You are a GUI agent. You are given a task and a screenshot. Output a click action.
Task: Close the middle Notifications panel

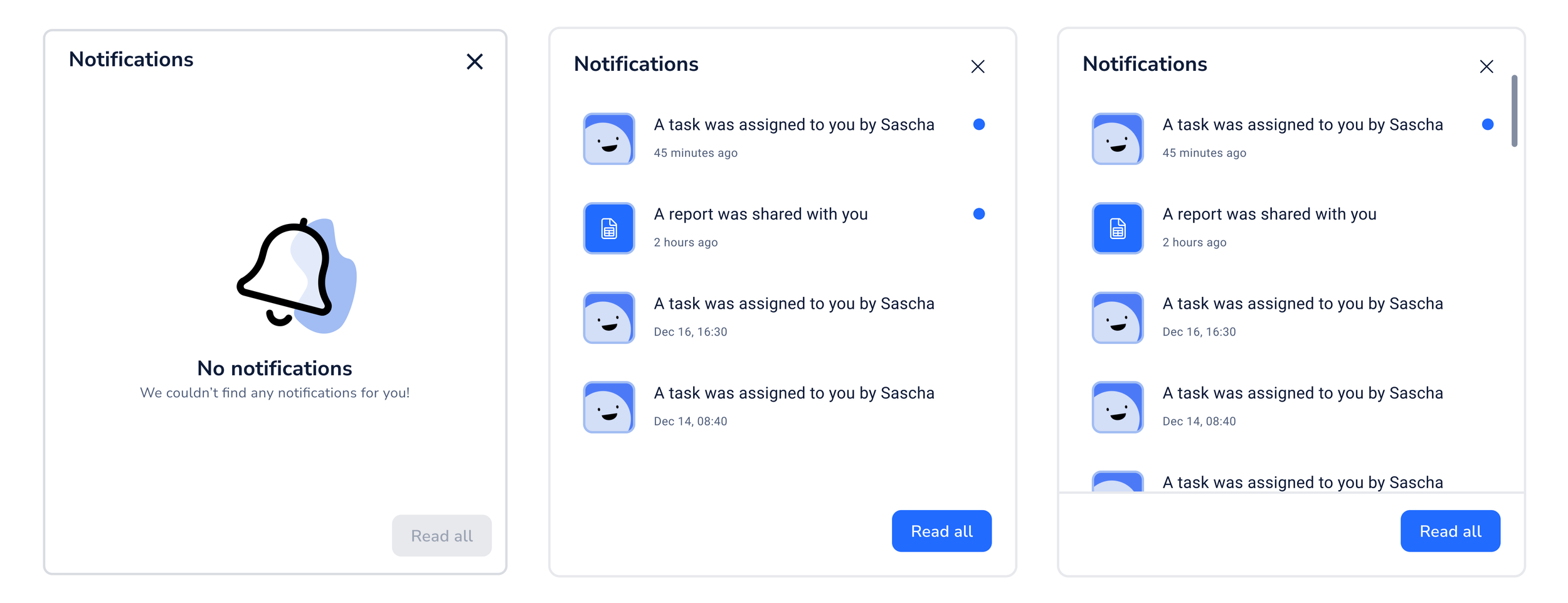[x=978, y=67]
